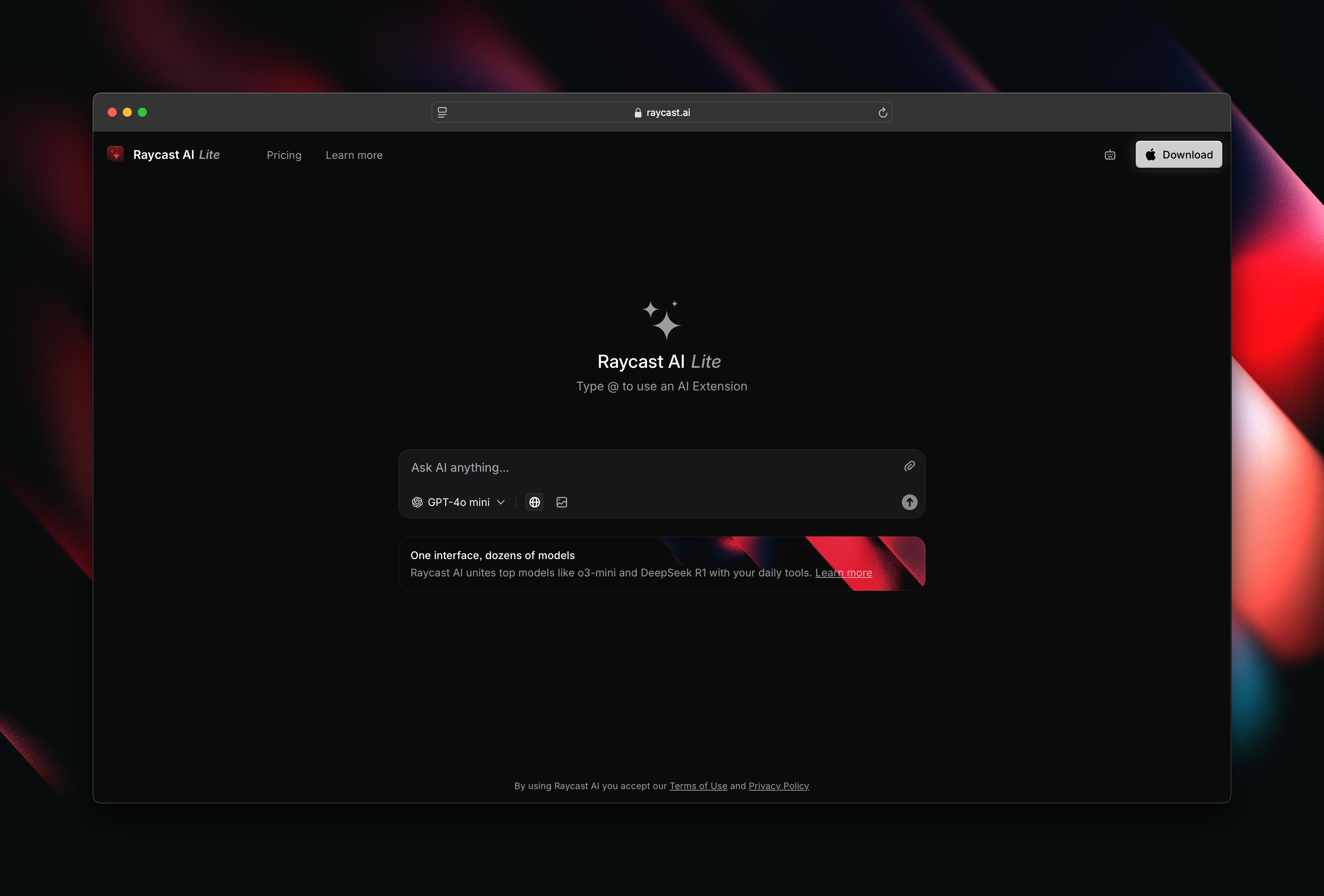Screen dimensions: 1324x896
Task: Open the Pricing nav item
Action: tap(284, 155)
